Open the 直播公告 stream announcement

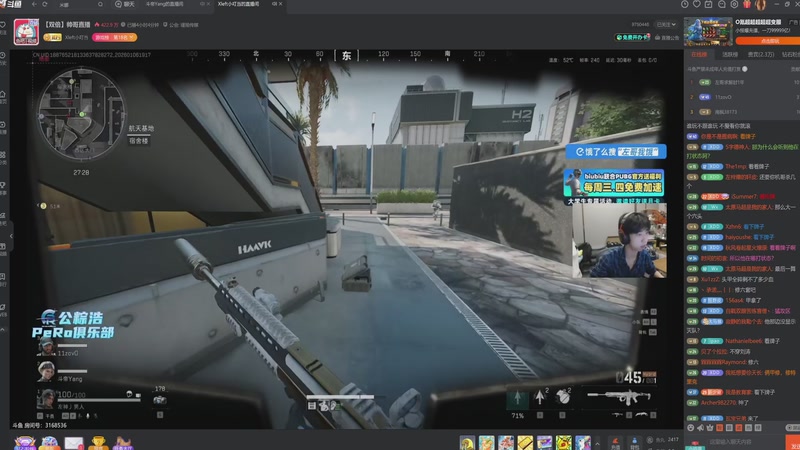667,38
